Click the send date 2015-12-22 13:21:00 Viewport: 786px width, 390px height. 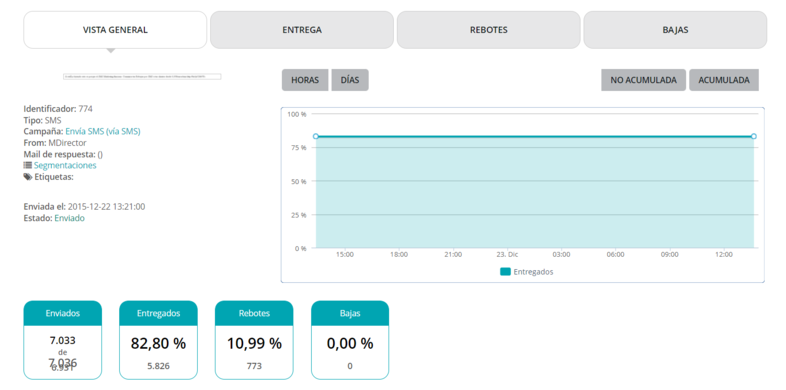point(106,207)
